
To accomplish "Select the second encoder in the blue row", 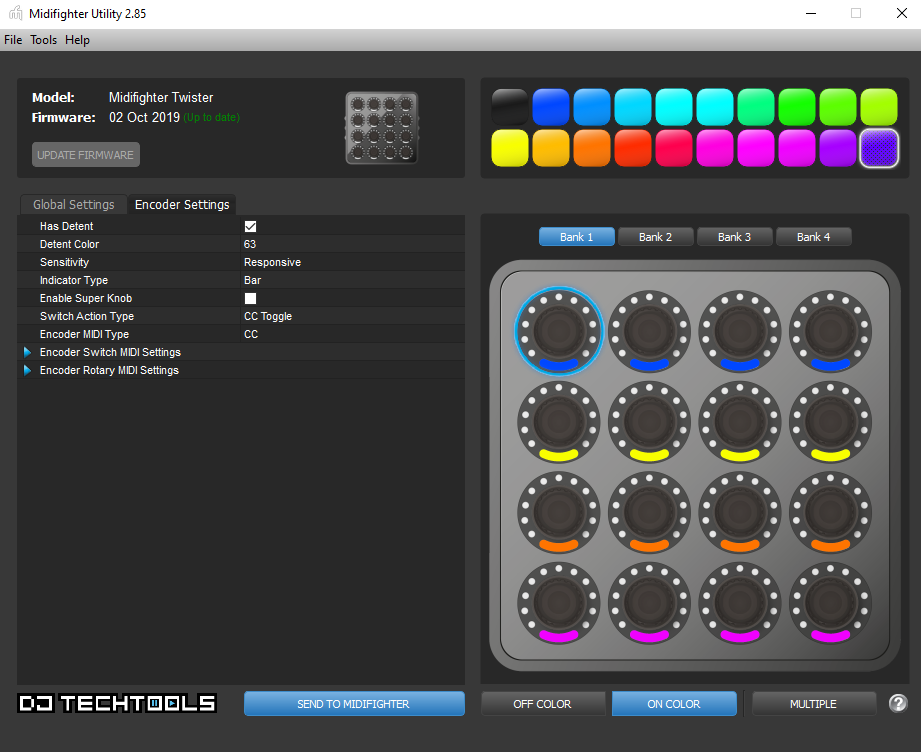I will tap(649, 331).
